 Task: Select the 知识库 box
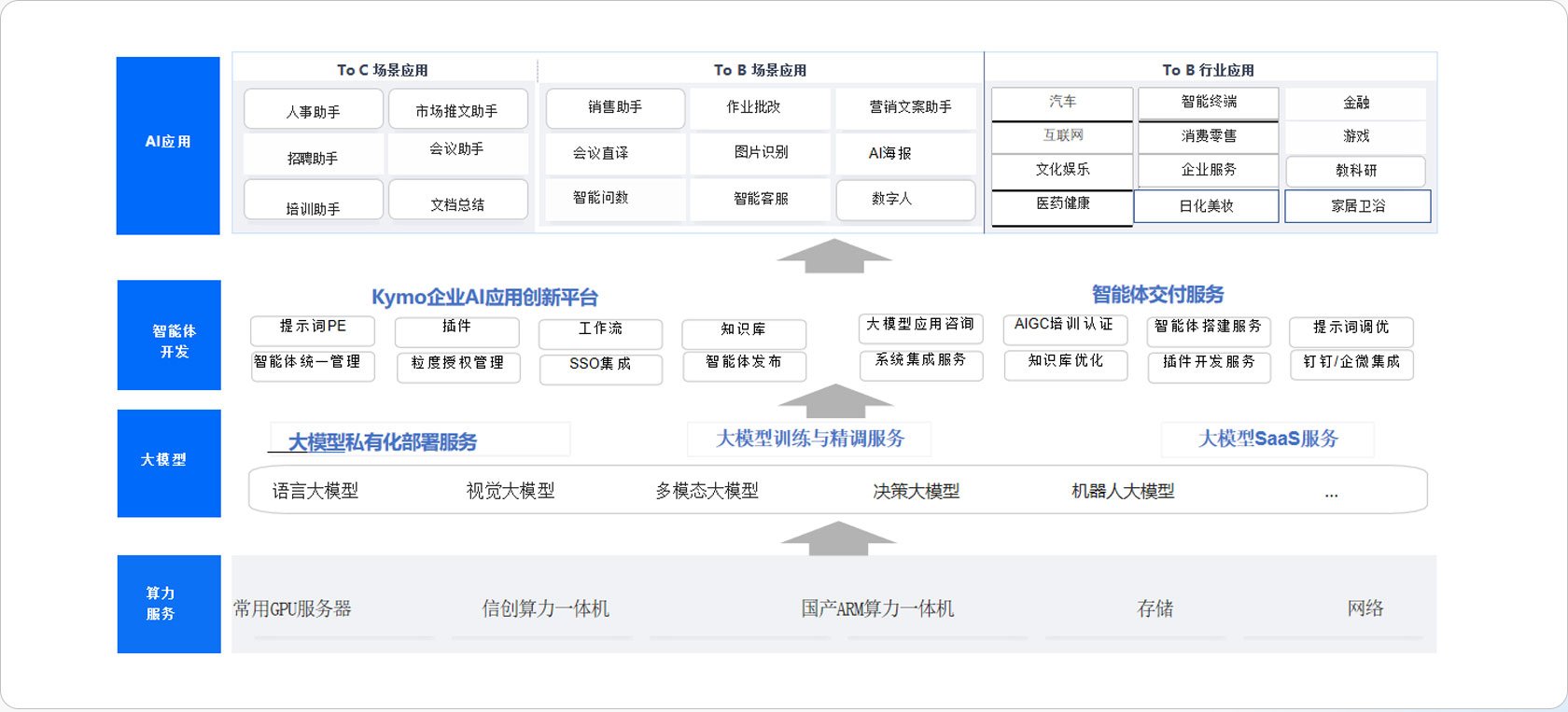coord(744,333)
